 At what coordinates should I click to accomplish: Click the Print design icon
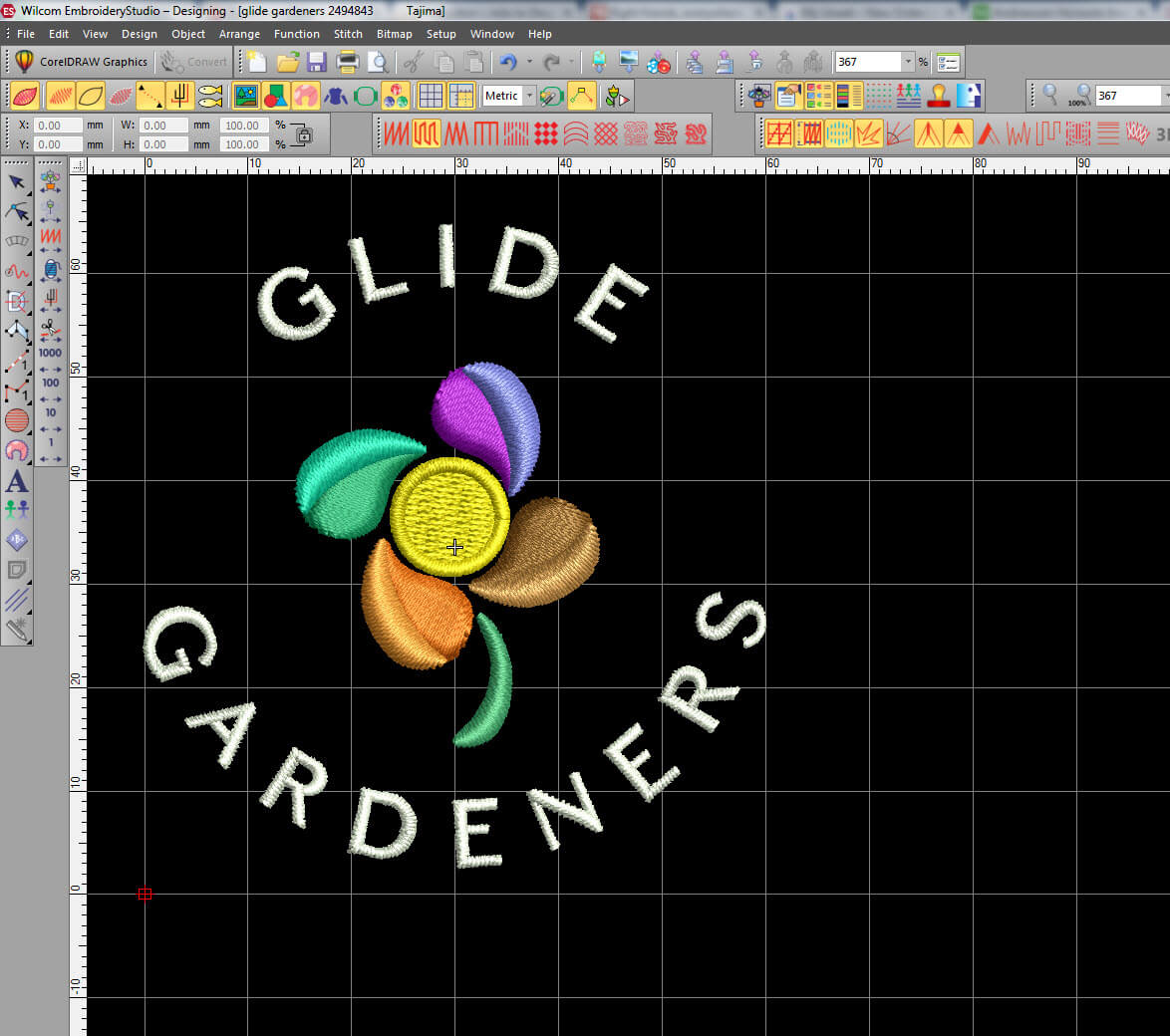pos(348,62)
